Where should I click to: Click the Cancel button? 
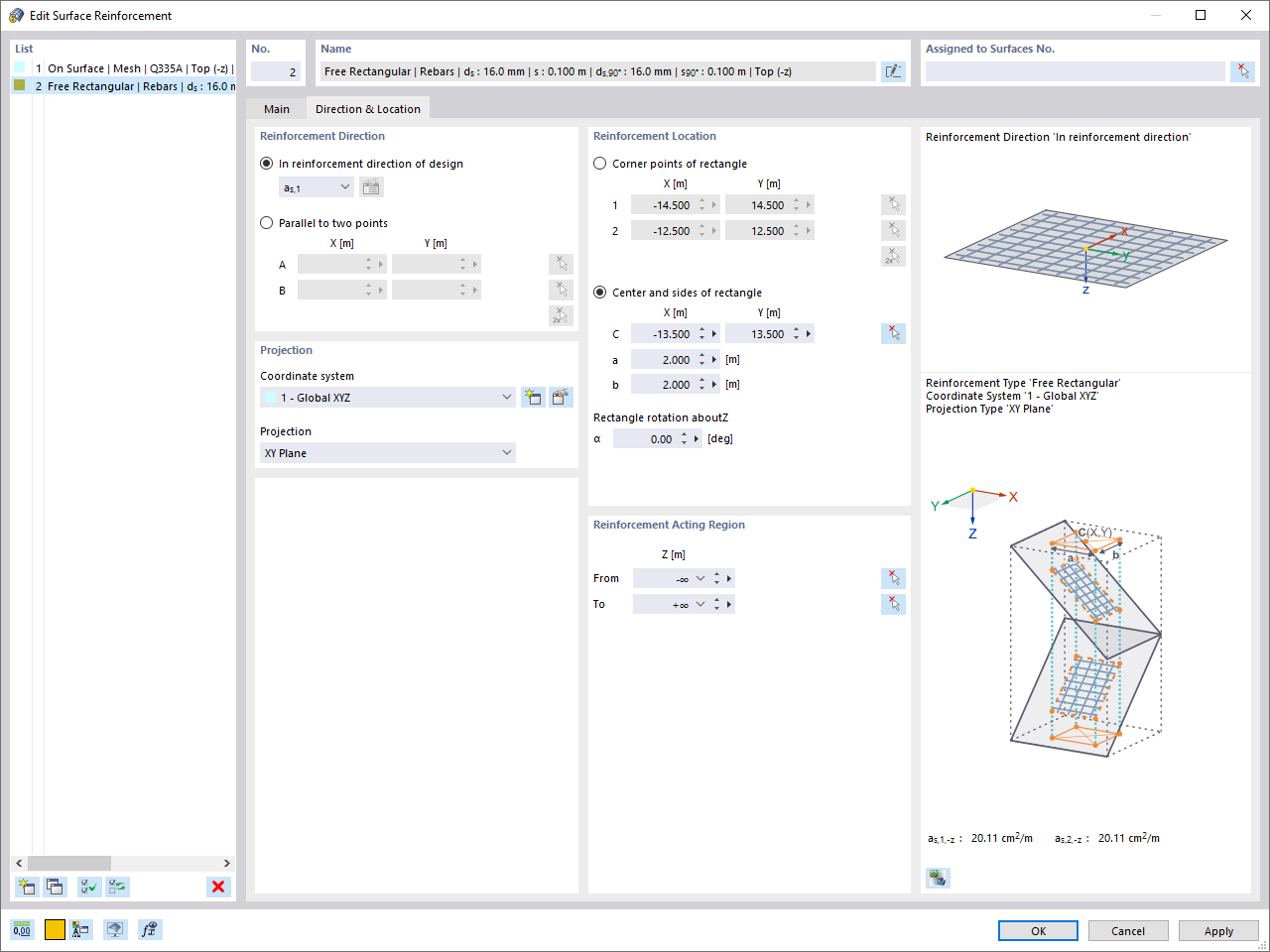click(1128, 931)
